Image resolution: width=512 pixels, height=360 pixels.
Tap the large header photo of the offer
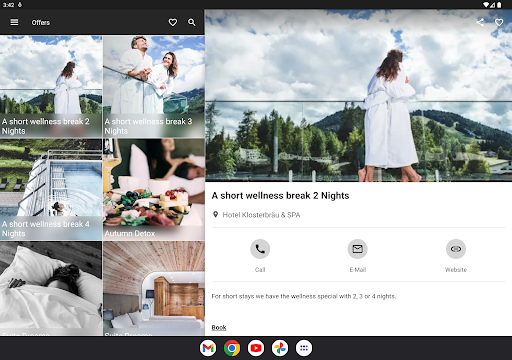pyautogui.click(x=358, y=96)
